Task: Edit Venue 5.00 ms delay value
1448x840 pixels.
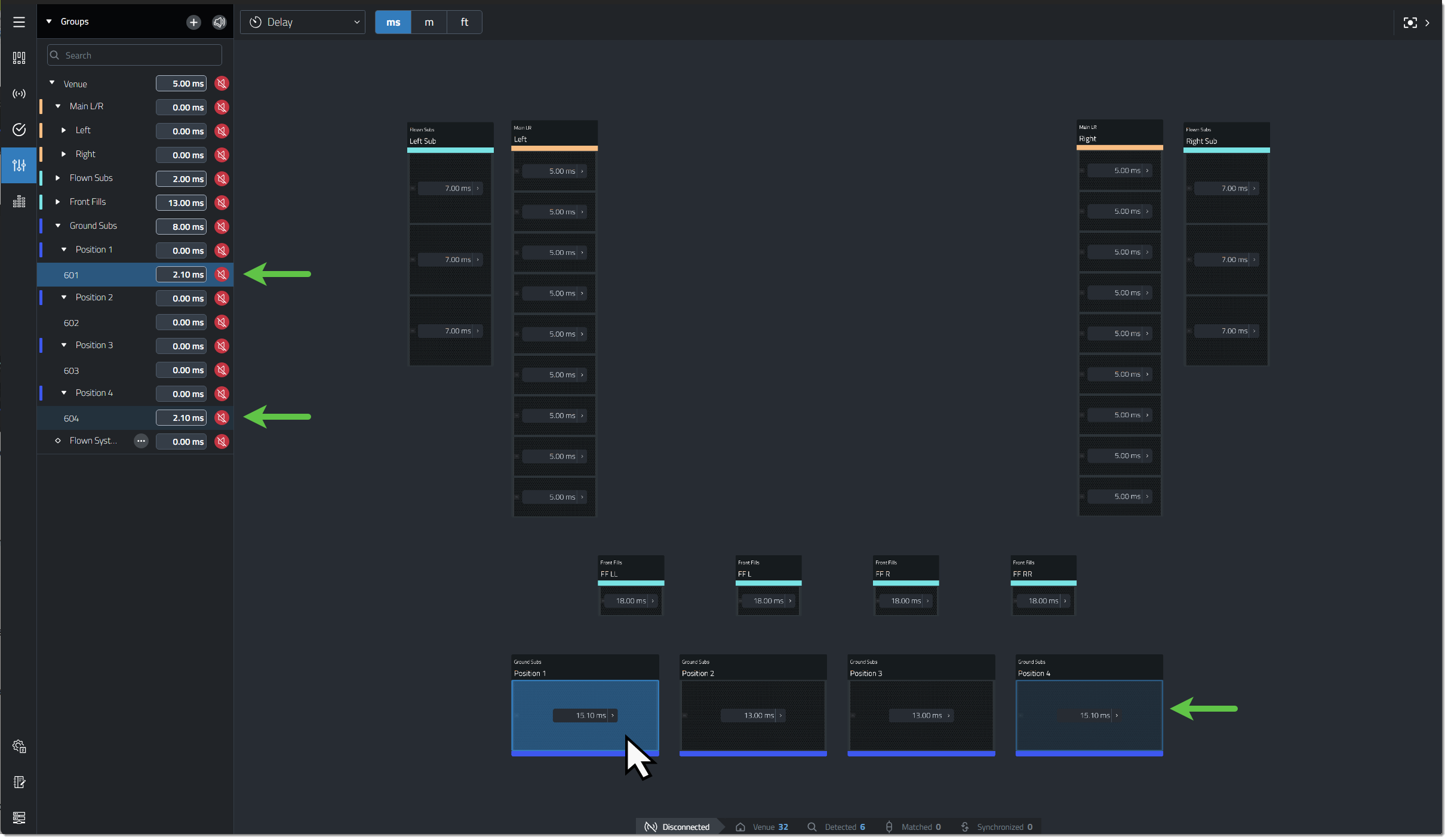Action: coord(181,84)
